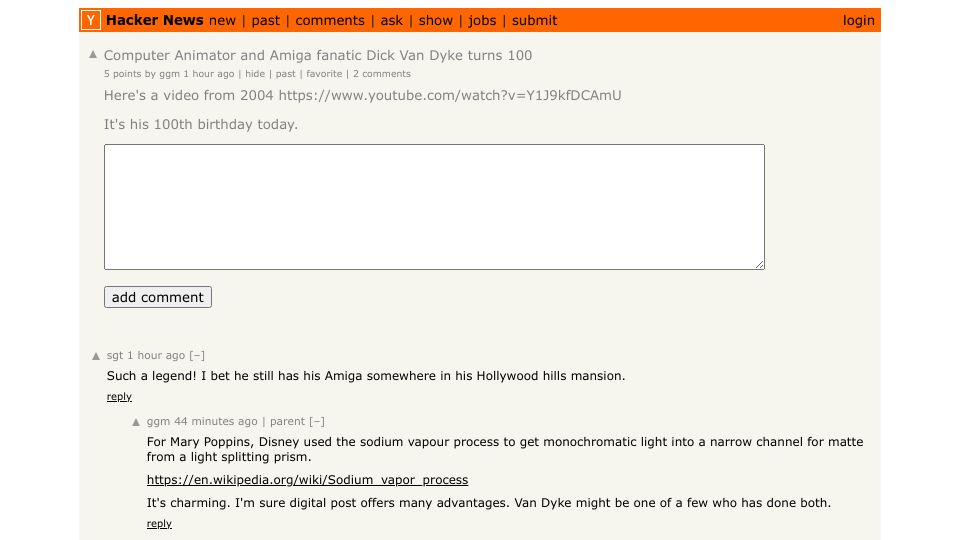960x540 pixels.
Task: Open the story title about Dick Van Dyke
Action: [x=318, y=55]
